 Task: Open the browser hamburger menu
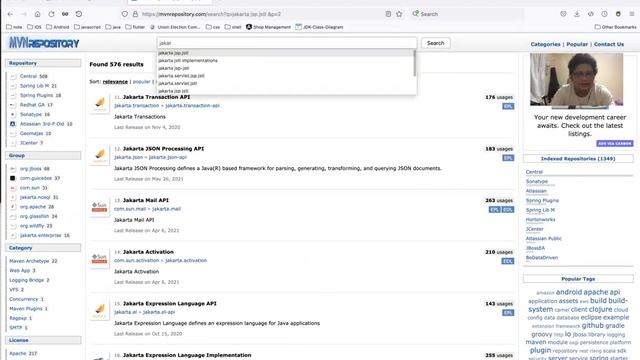(x=632, y=14)
